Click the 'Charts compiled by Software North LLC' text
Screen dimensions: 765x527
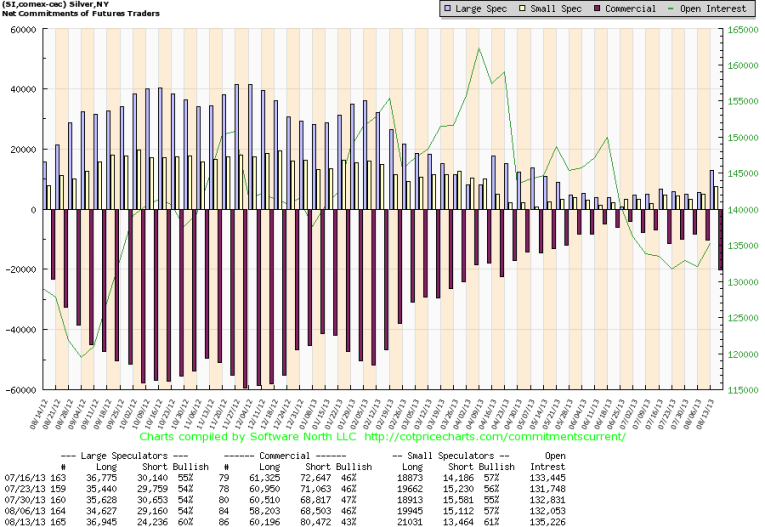click(247, 437)
